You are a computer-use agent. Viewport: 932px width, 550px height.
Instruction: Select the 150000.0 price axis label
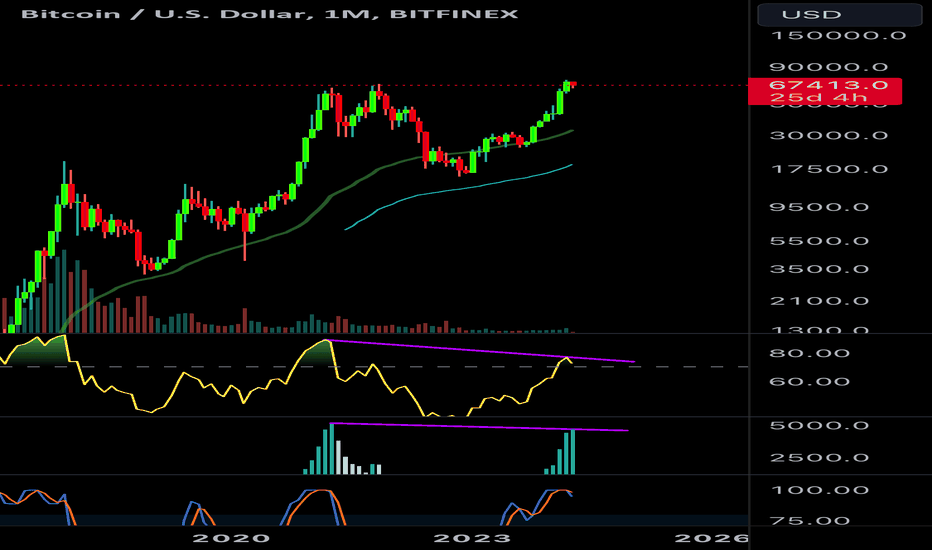838,36
